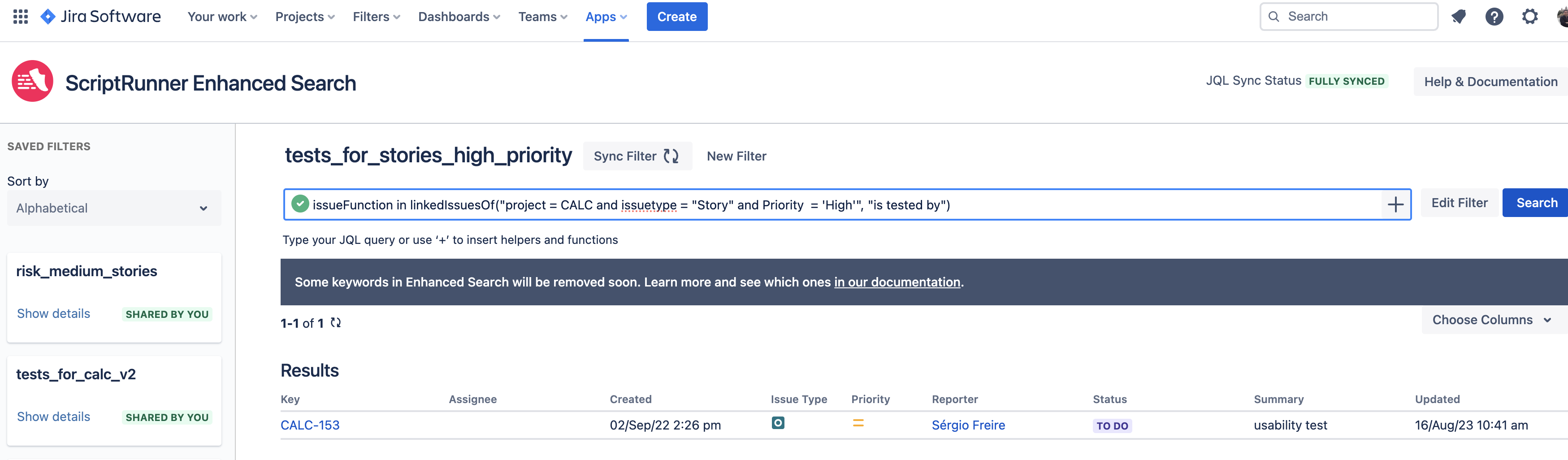This screenshot has height=460, width=1568.
Task: Click the 'usability test' summary cell
Action: (1290, 425)
